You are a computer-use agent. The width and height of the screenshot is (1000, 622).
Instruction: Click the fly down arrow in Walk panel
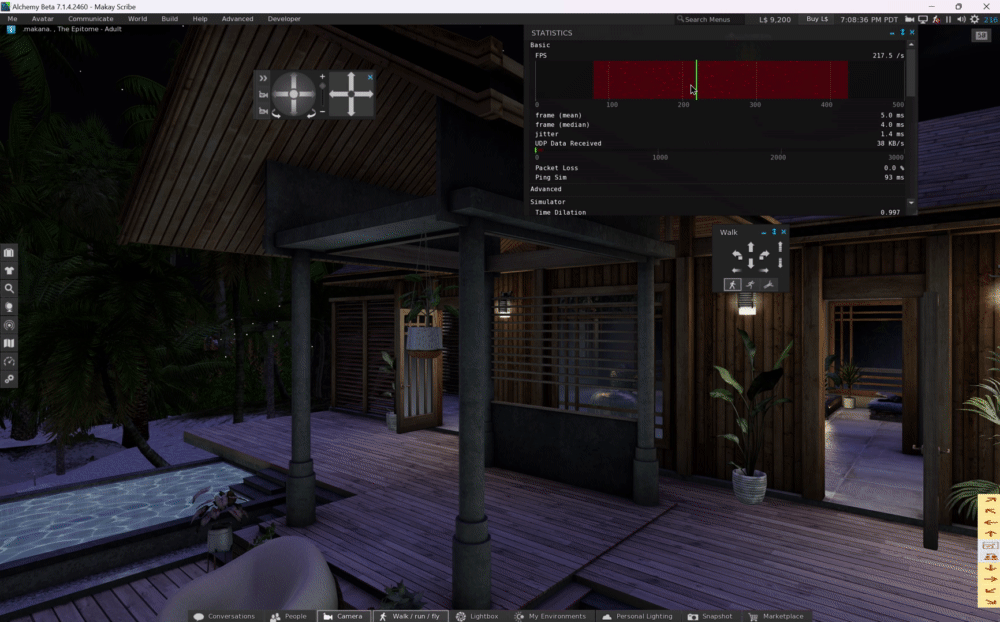coord(780,263)
